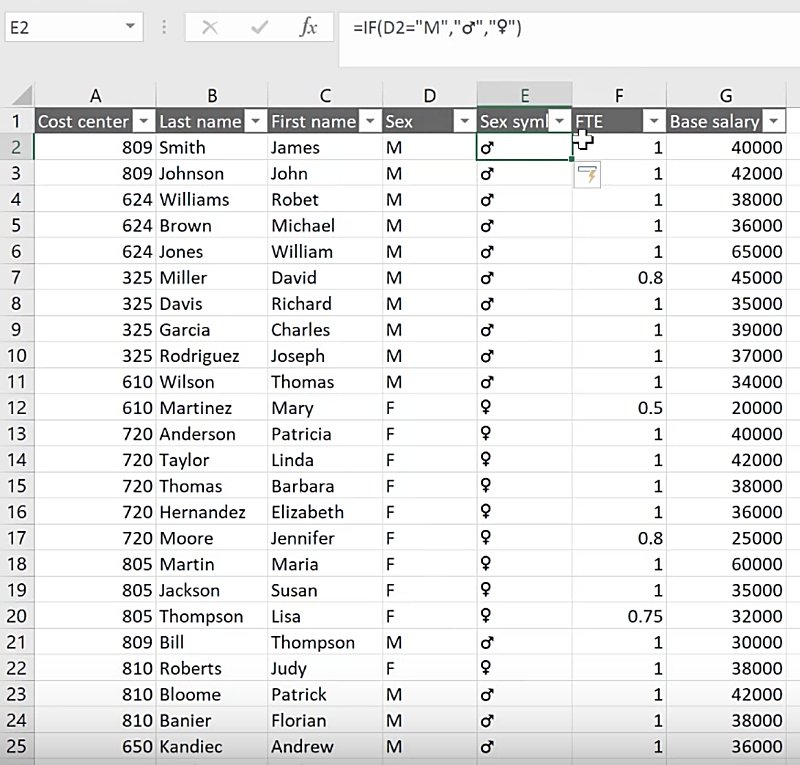The image size is (800, 765).
Task: Open the Cost center filter dropdown
Action: coord(144,121)
